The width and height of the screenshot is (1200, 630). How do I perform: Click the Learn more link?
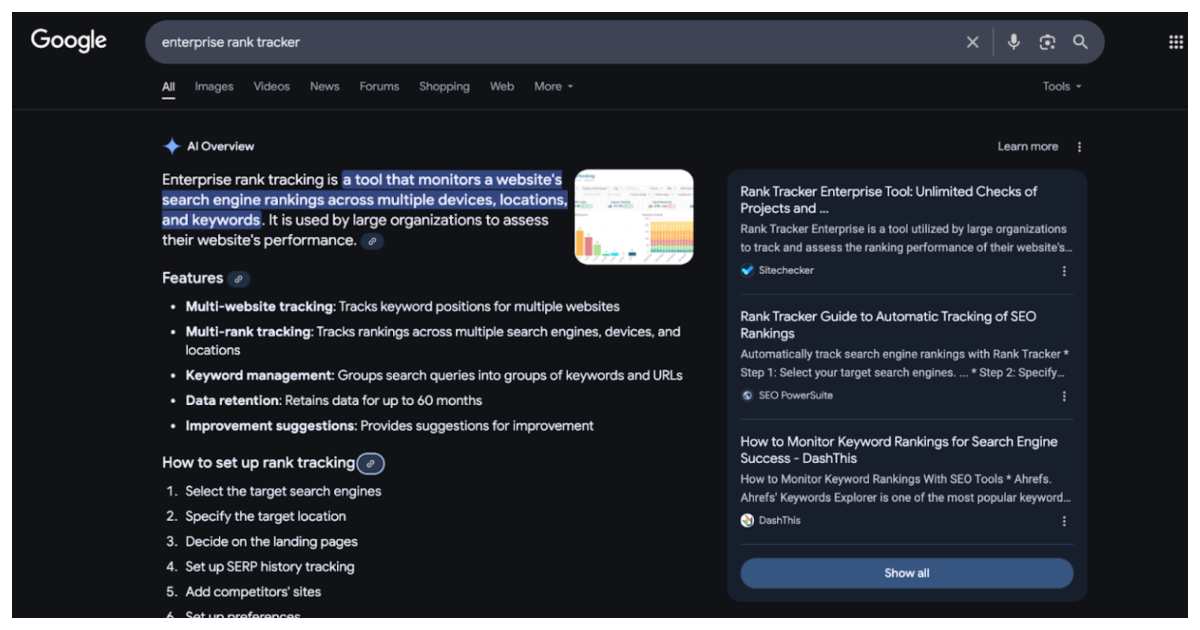pos(1027,146)
